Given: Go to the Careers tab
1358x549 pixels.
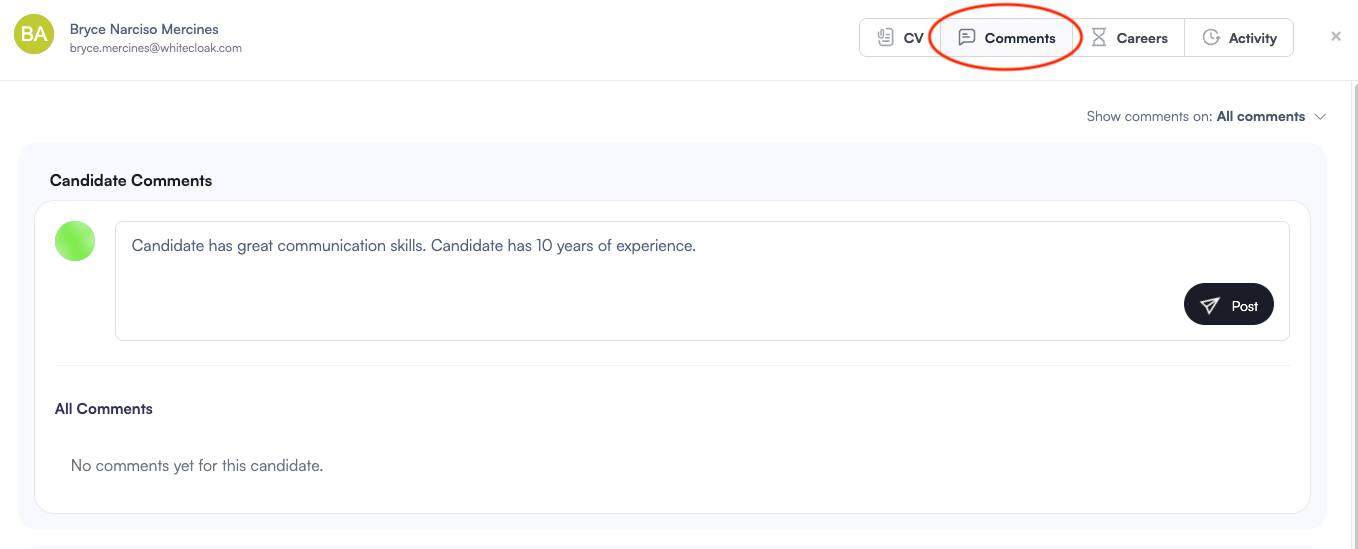Looking at the screenshot, I should [1129, 38].
